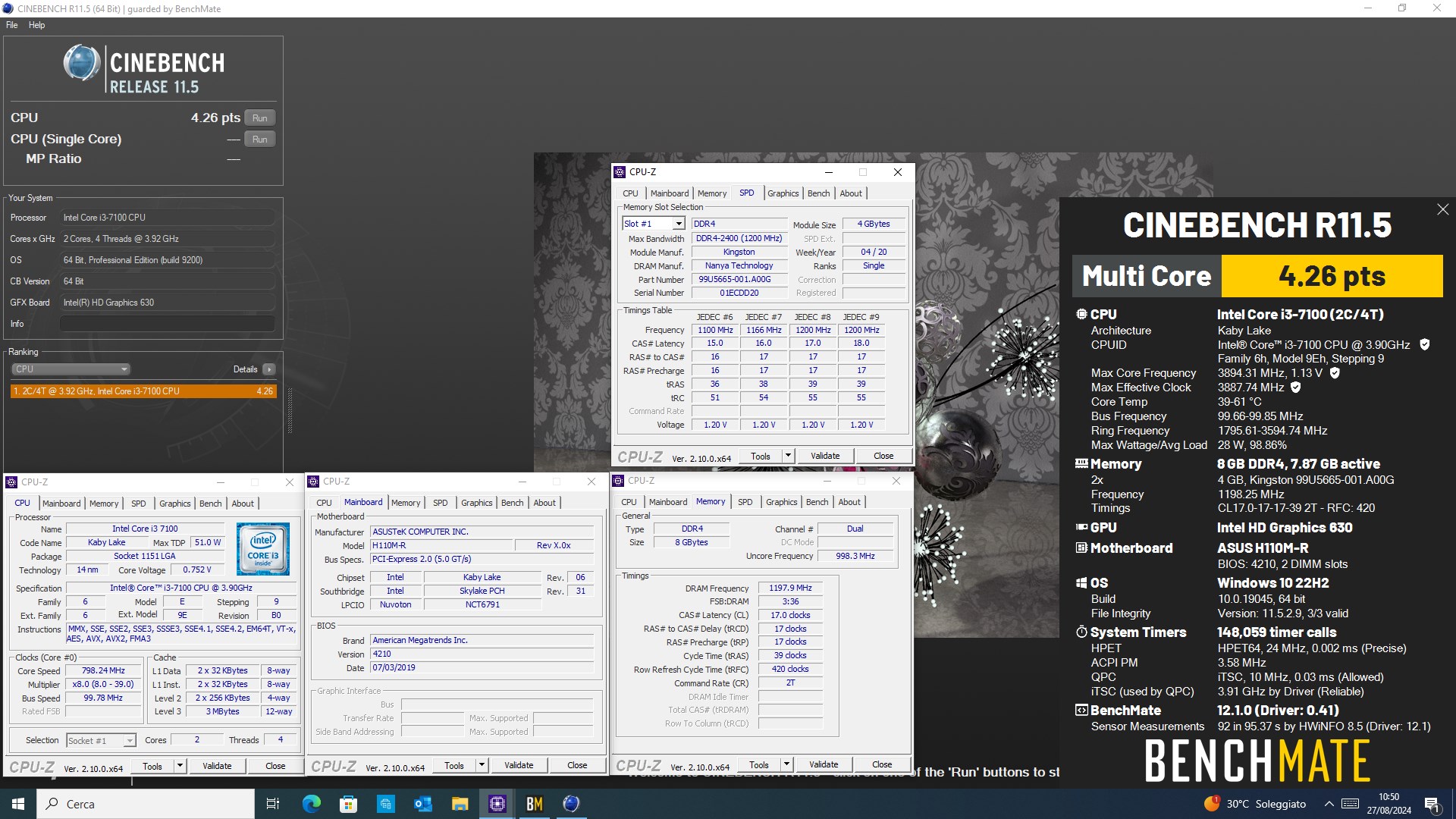
Task: Expand Tools arrow in Mainboard CPU-Z window
Action: coord(482,765)
